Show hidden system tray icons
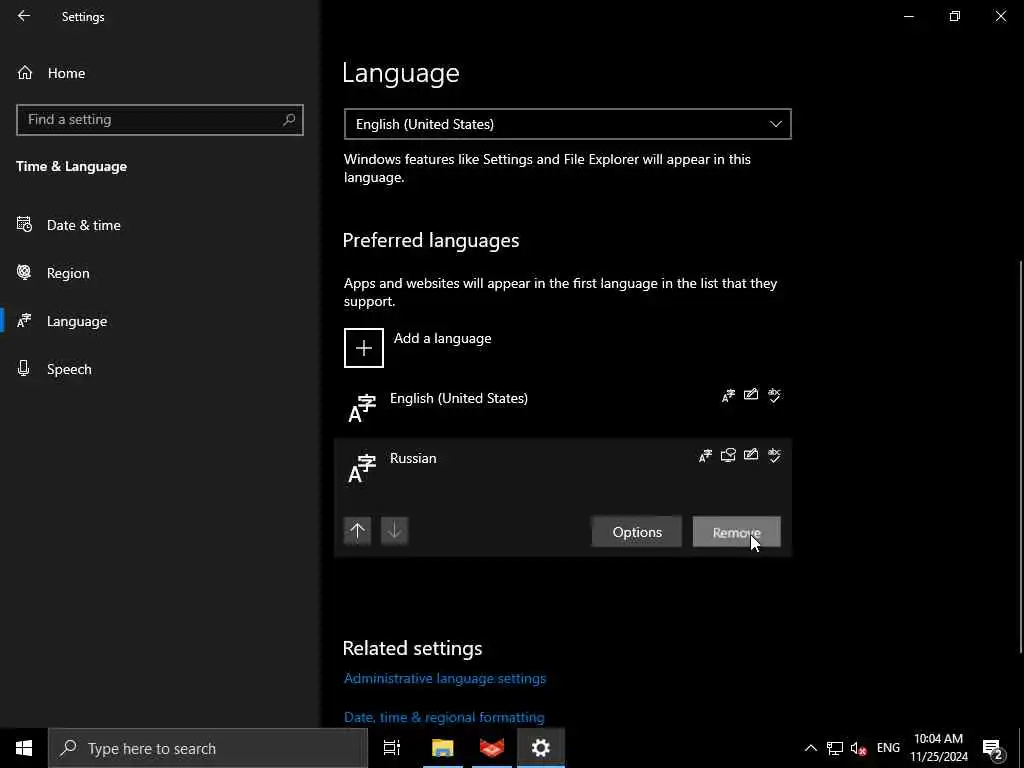This screenshot has width=1024, height=768. pyautogui.click(x=810, y=748)
